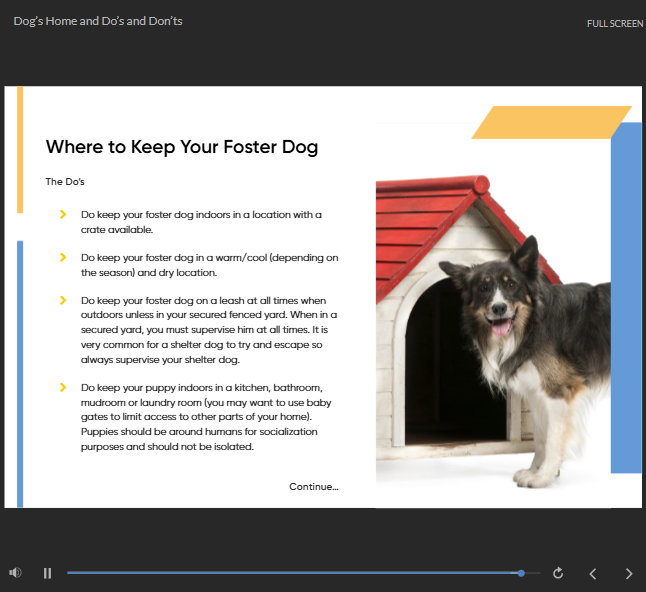The height and width of the screenshot is (592, 646).
Task: Click the chevron beside warm/cool location bullet
Action: point(64,258)
